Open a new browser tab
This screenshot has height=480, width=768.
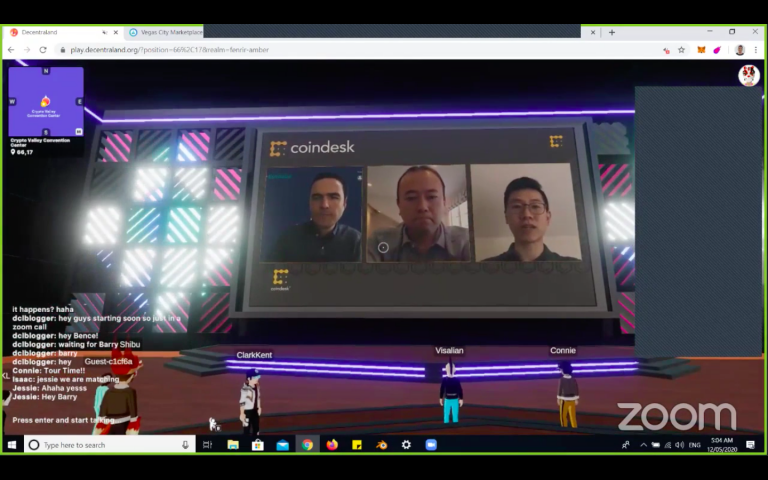click(612, 32)
